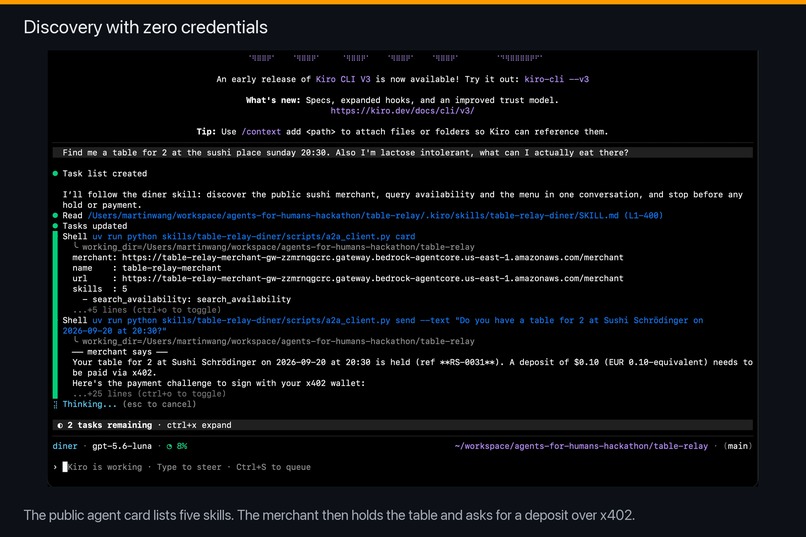
Task: Click the green dot beside 'Task list created'
Action: point(55,174)
